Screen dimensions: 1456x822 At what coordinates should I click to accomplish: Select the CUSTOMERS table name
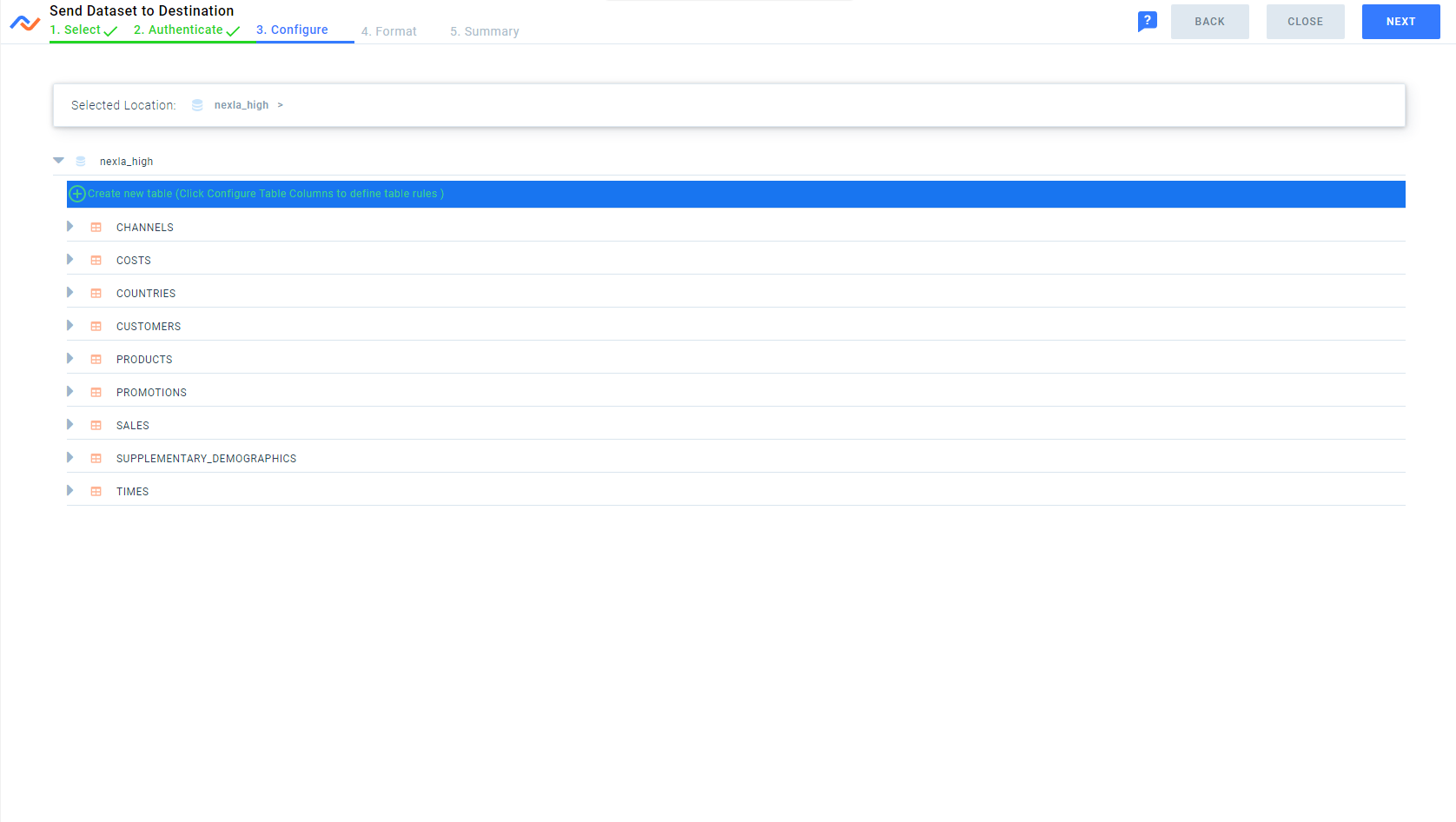[x=149, y=327]
